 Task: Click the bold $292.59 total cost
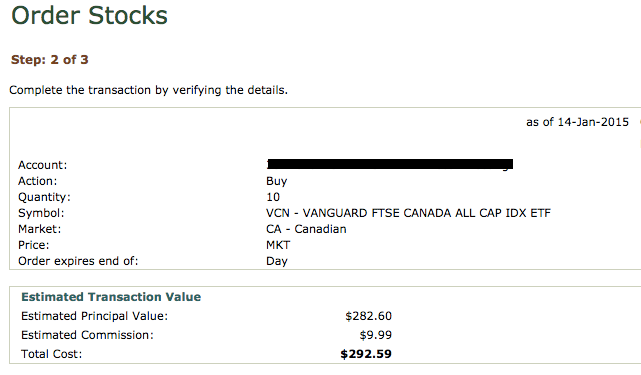[366, 354]
